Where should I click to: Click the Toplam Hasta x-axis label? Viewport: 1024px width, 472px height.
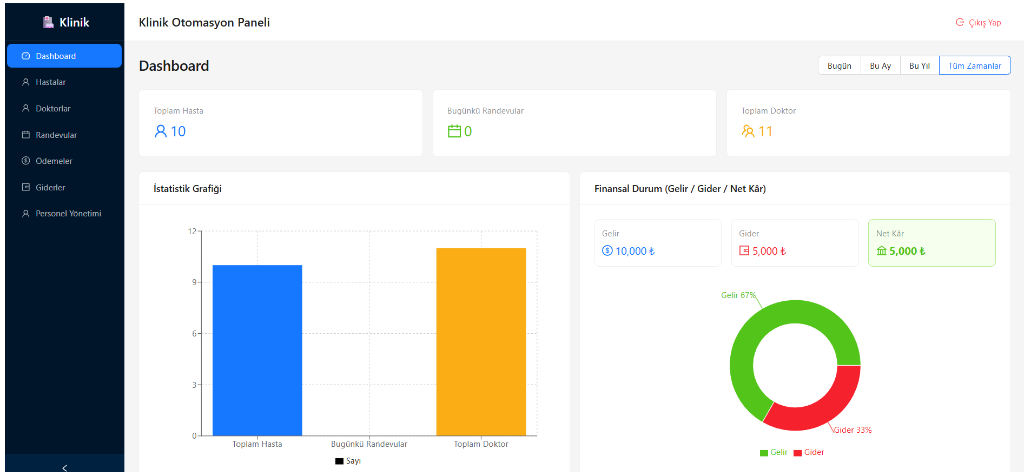click(257, 444)
